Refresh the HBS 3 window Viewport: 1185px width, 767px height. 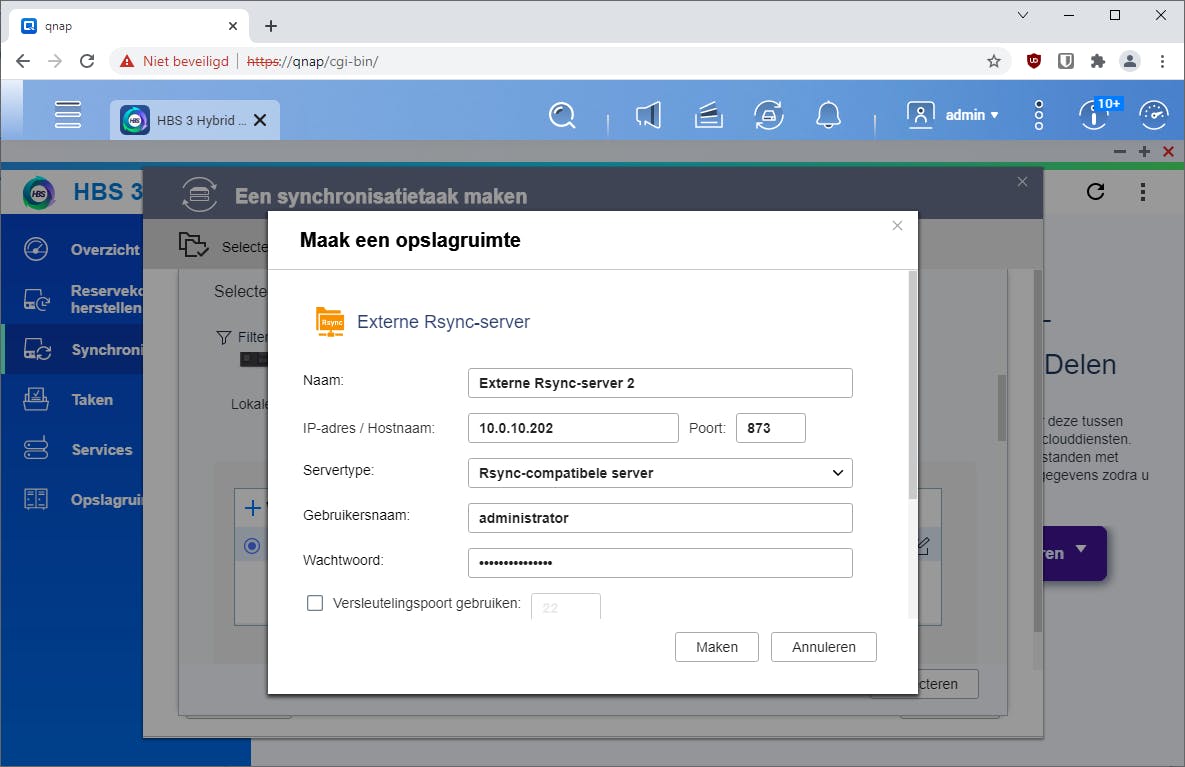point(1095,191)
